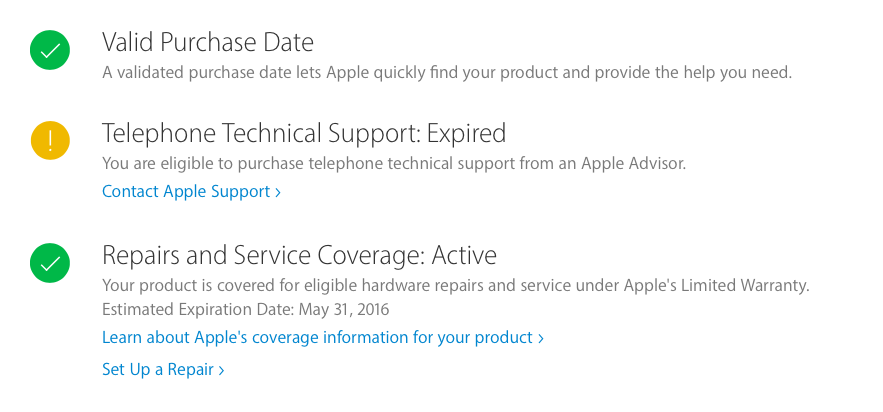Click the chevron after Set Up a Repair

pyautogui.click(x=221, y=370)
